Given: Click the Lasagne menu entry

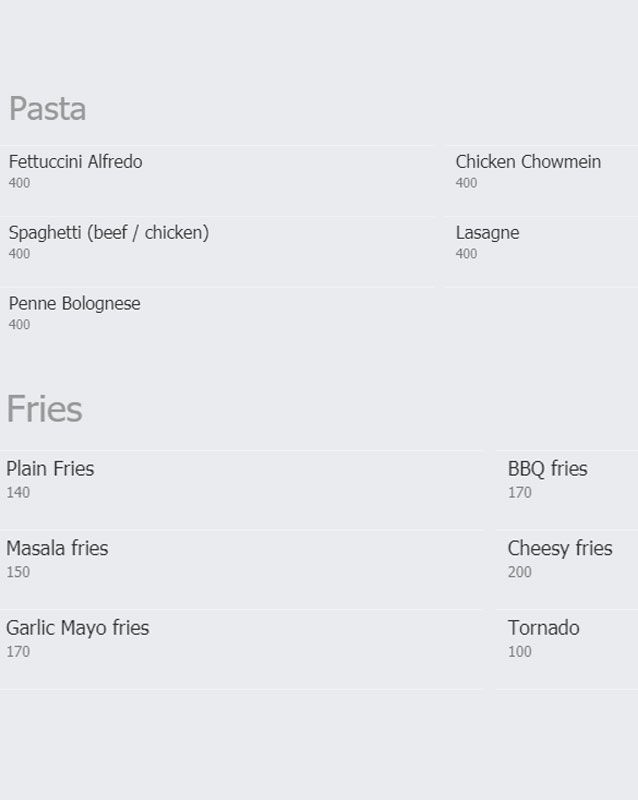Looking at the screenshot, I should 487,233.
